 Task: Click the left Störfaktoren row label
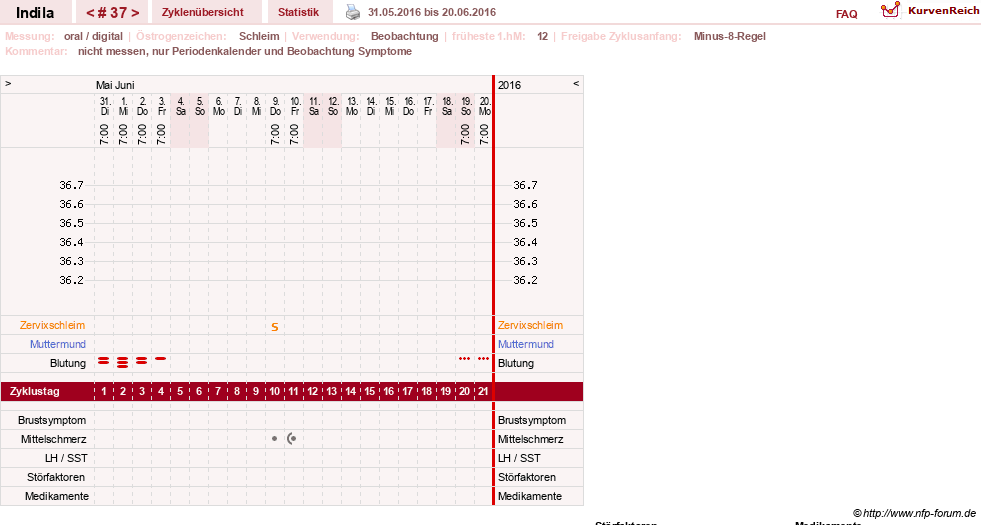(x=56, y=477)
